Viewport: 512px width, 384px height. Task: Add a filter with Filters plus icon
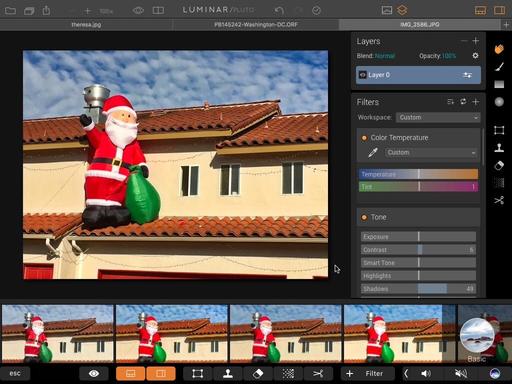pos(476,102)
